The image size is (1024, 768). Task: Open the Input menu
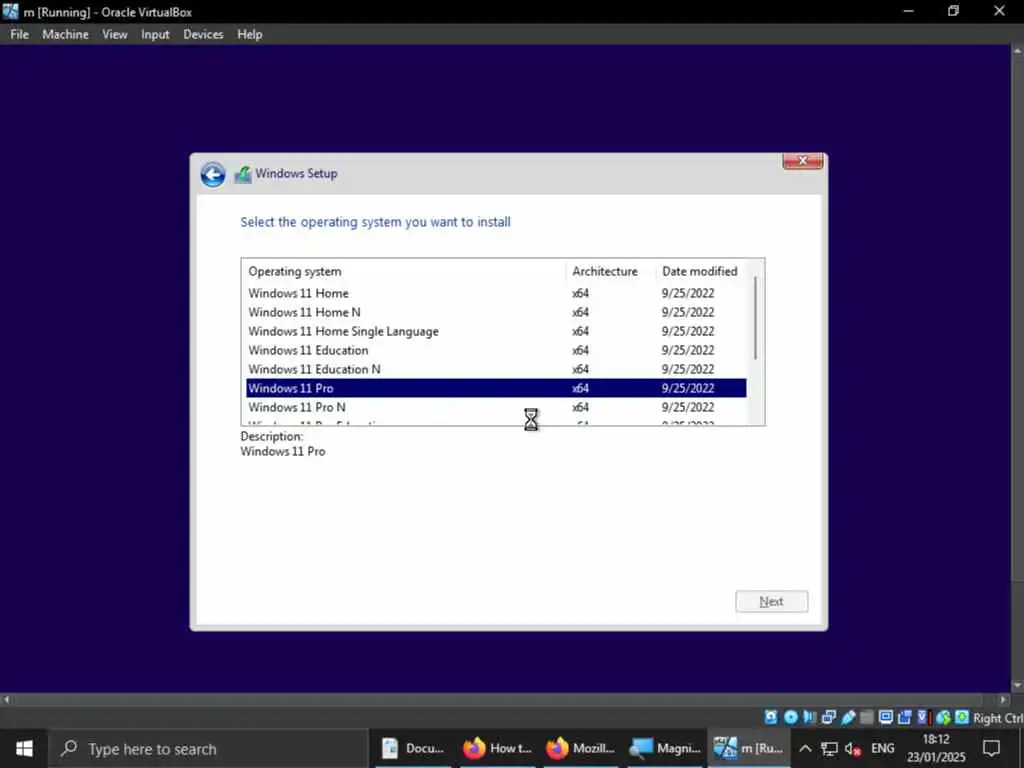pos(155,35)
